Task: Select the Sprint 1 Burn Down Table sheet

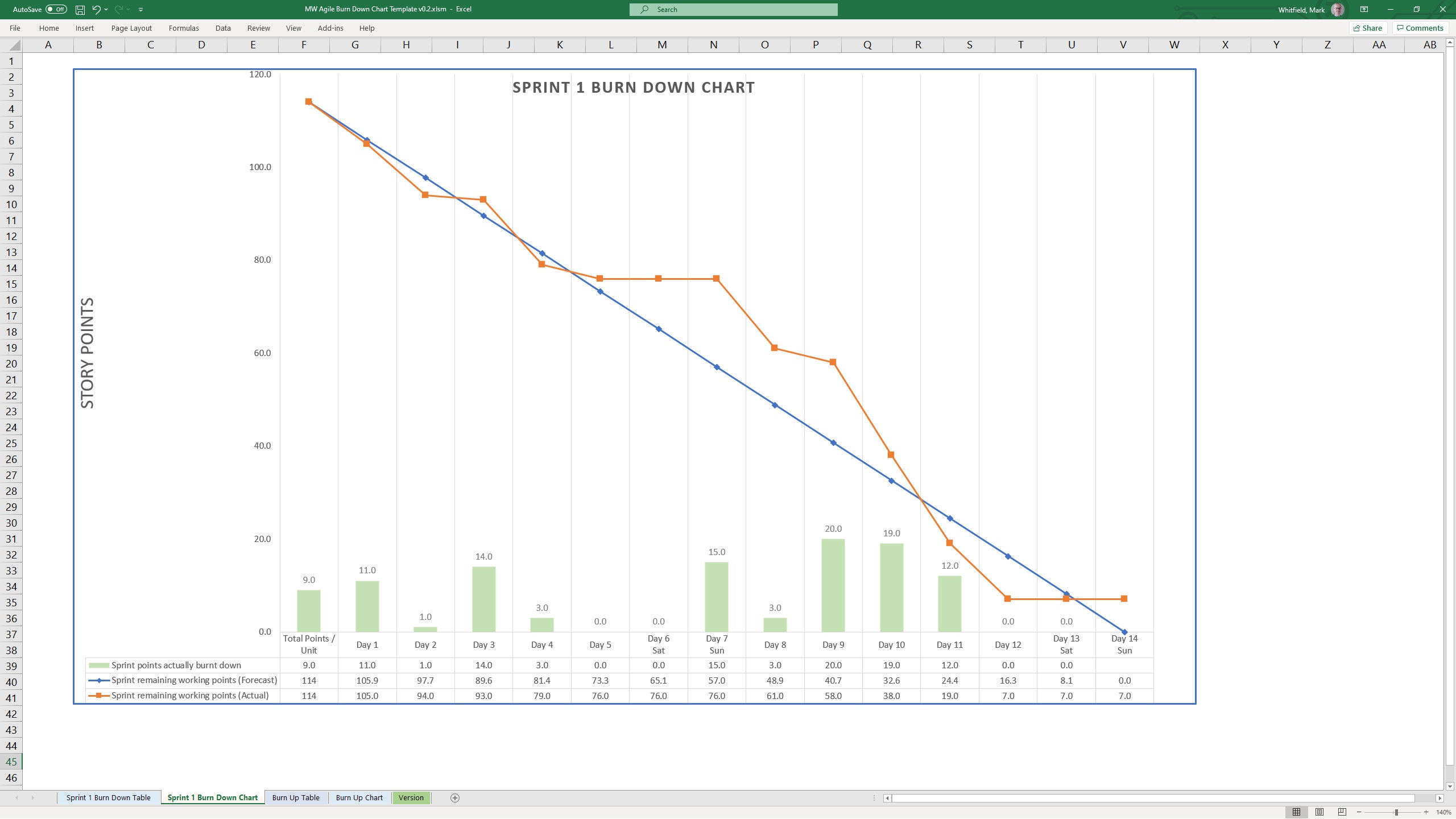Action: (108, 797)
